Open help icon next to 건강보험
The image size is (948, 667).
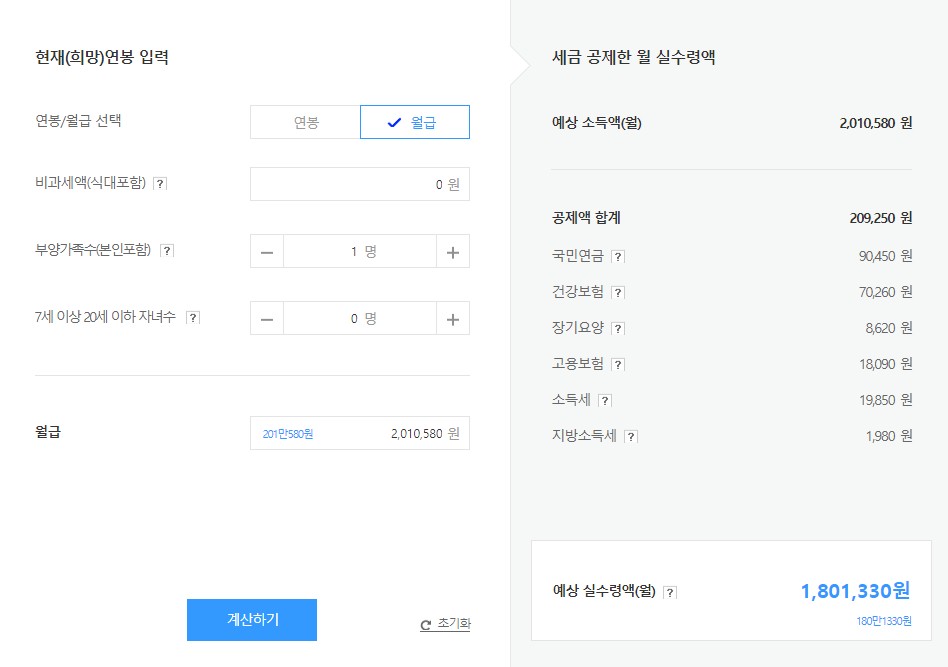coord(617,293)
